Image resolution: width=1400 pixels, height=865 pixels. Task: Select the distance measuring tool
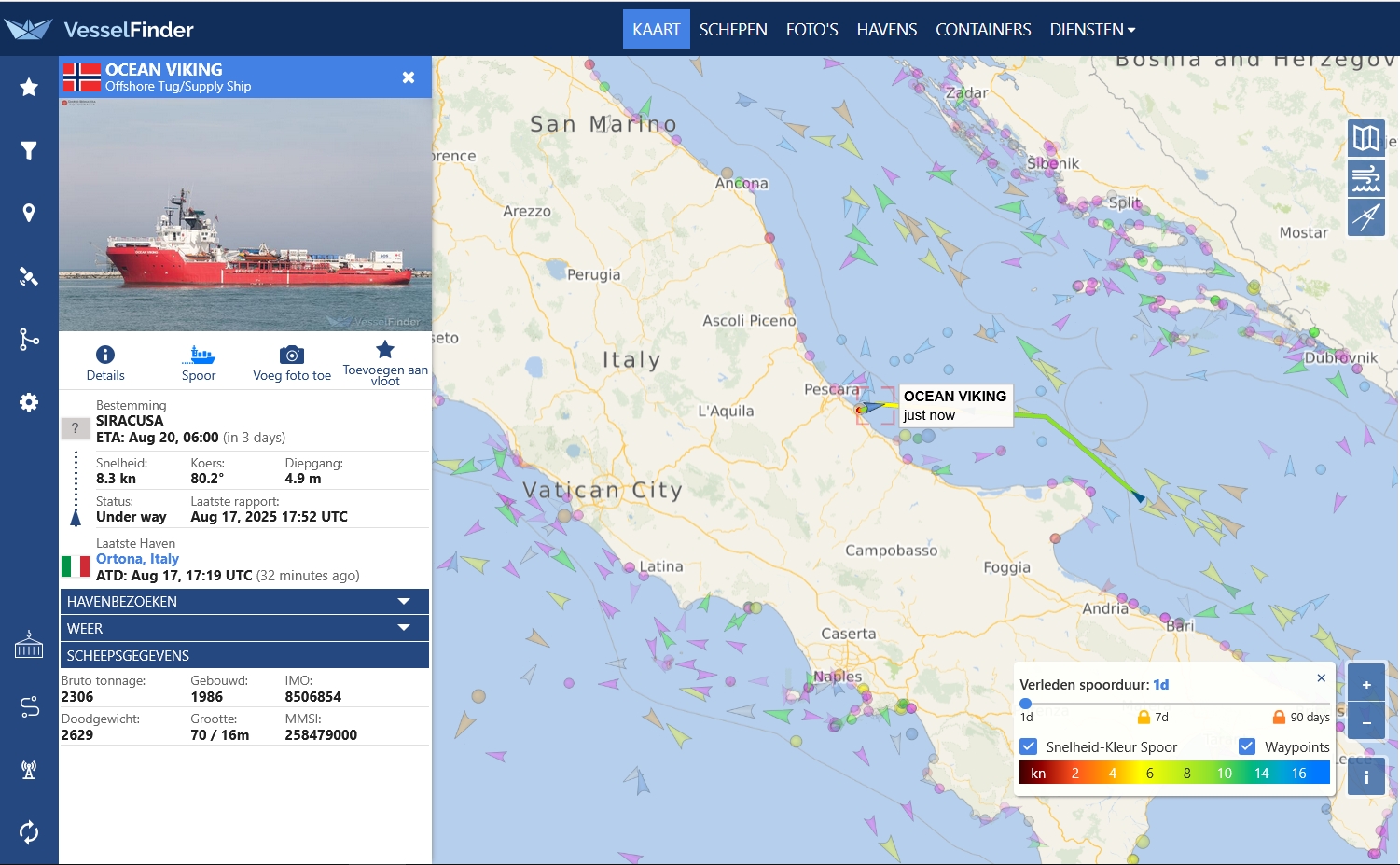[x=1366, y=217]
